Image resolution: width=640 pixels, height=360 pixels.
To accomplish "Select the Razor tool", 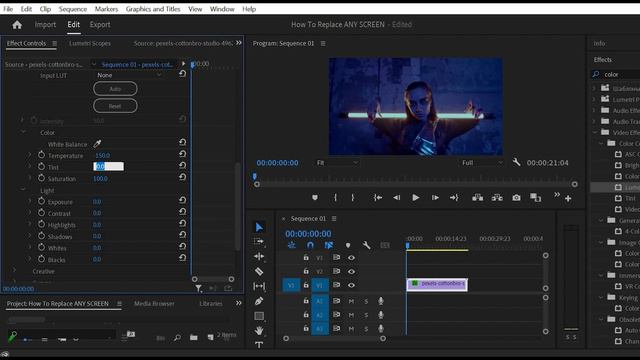I will pos(259,271).
